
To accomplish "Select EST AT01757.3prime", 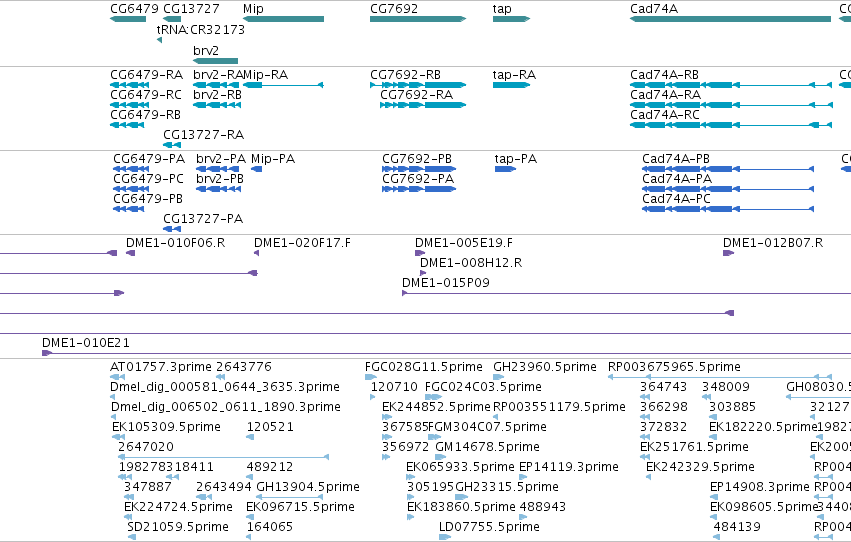I will [118, 377].
